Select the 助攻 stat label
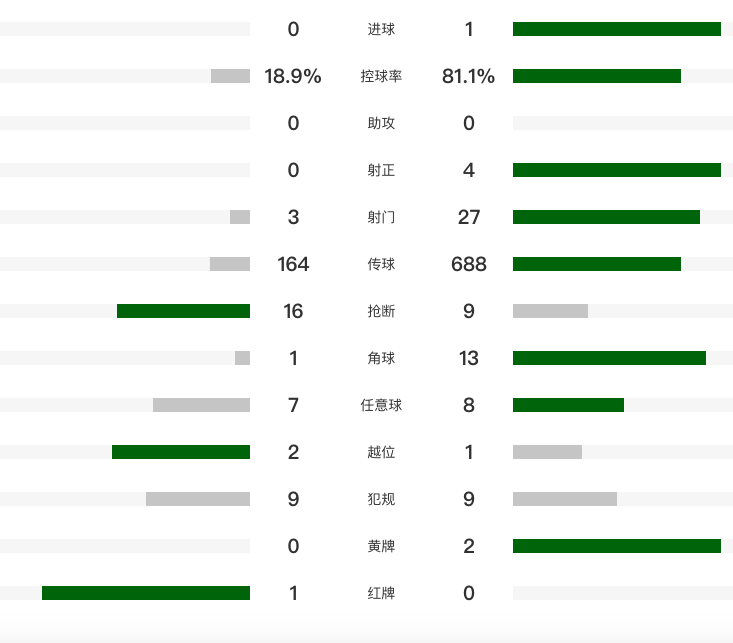 (x=381, y=123)
